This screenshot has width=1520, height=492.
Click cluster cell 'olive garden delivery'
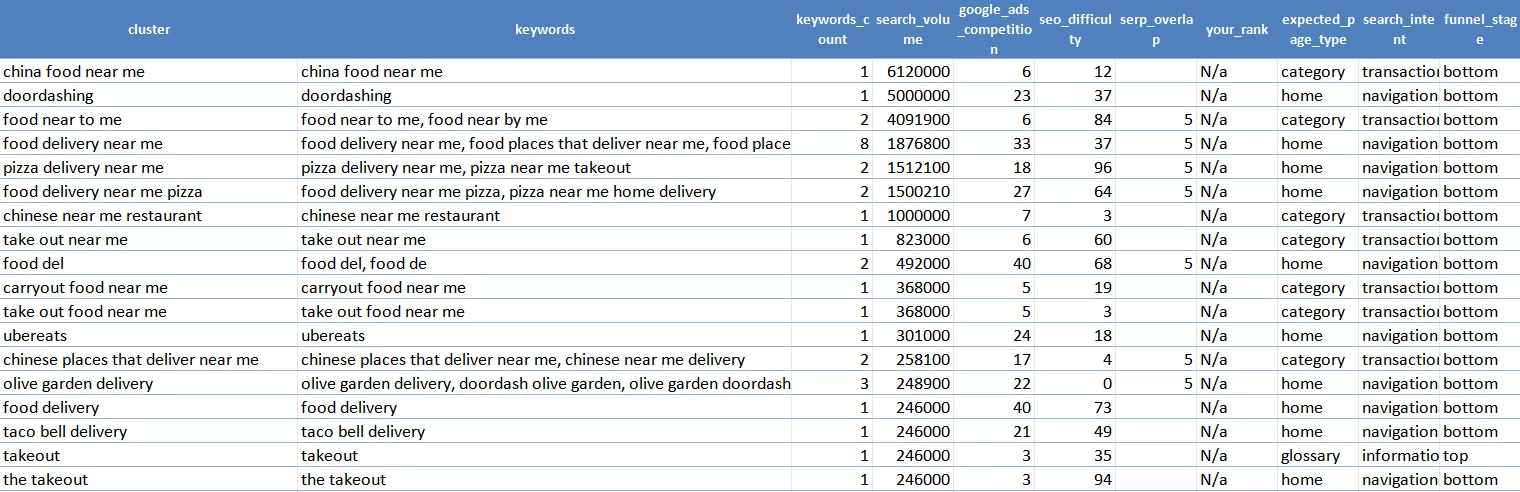(149, 383)
